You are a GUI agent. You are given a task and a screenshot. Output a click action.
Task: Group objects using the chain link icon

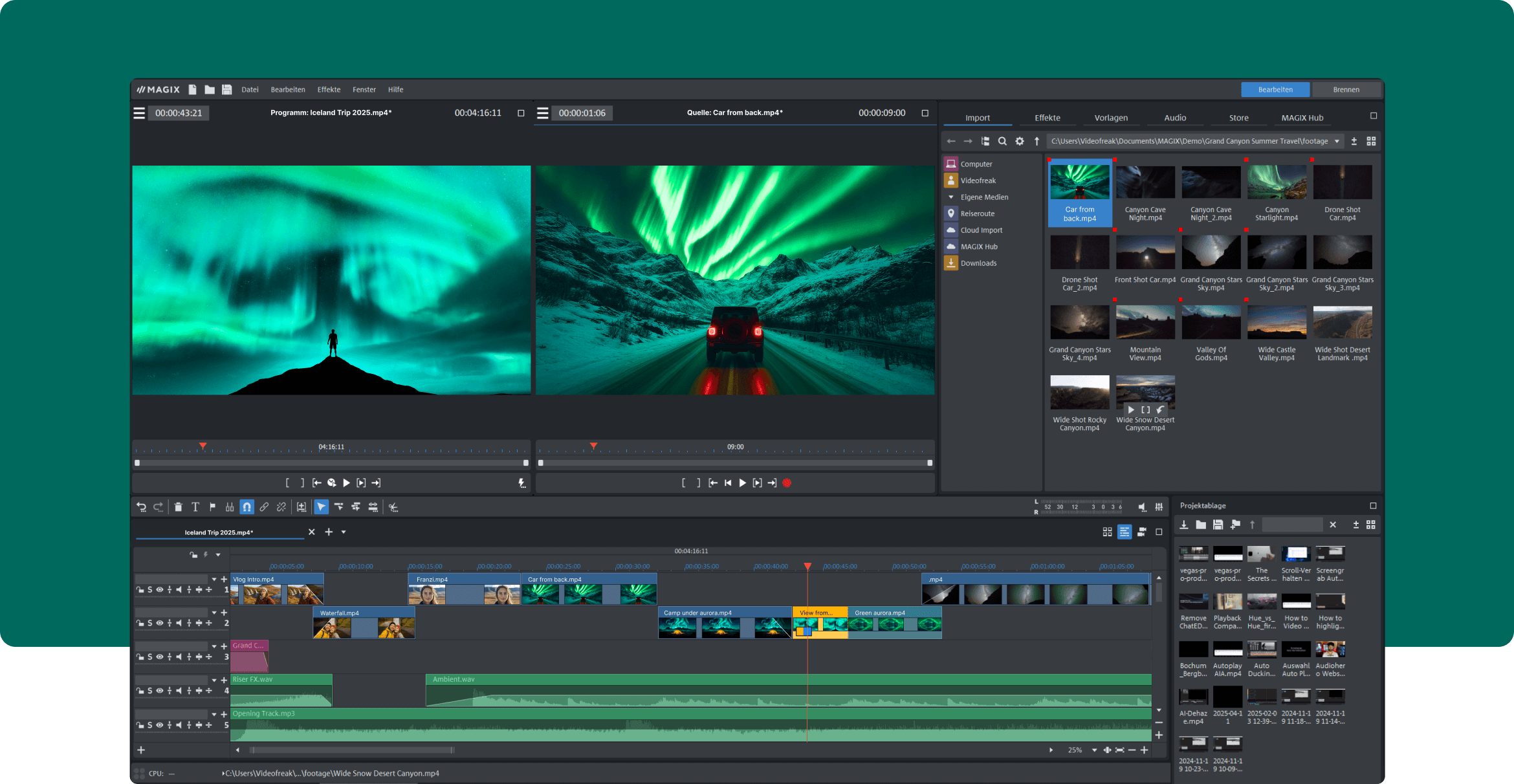264,506
